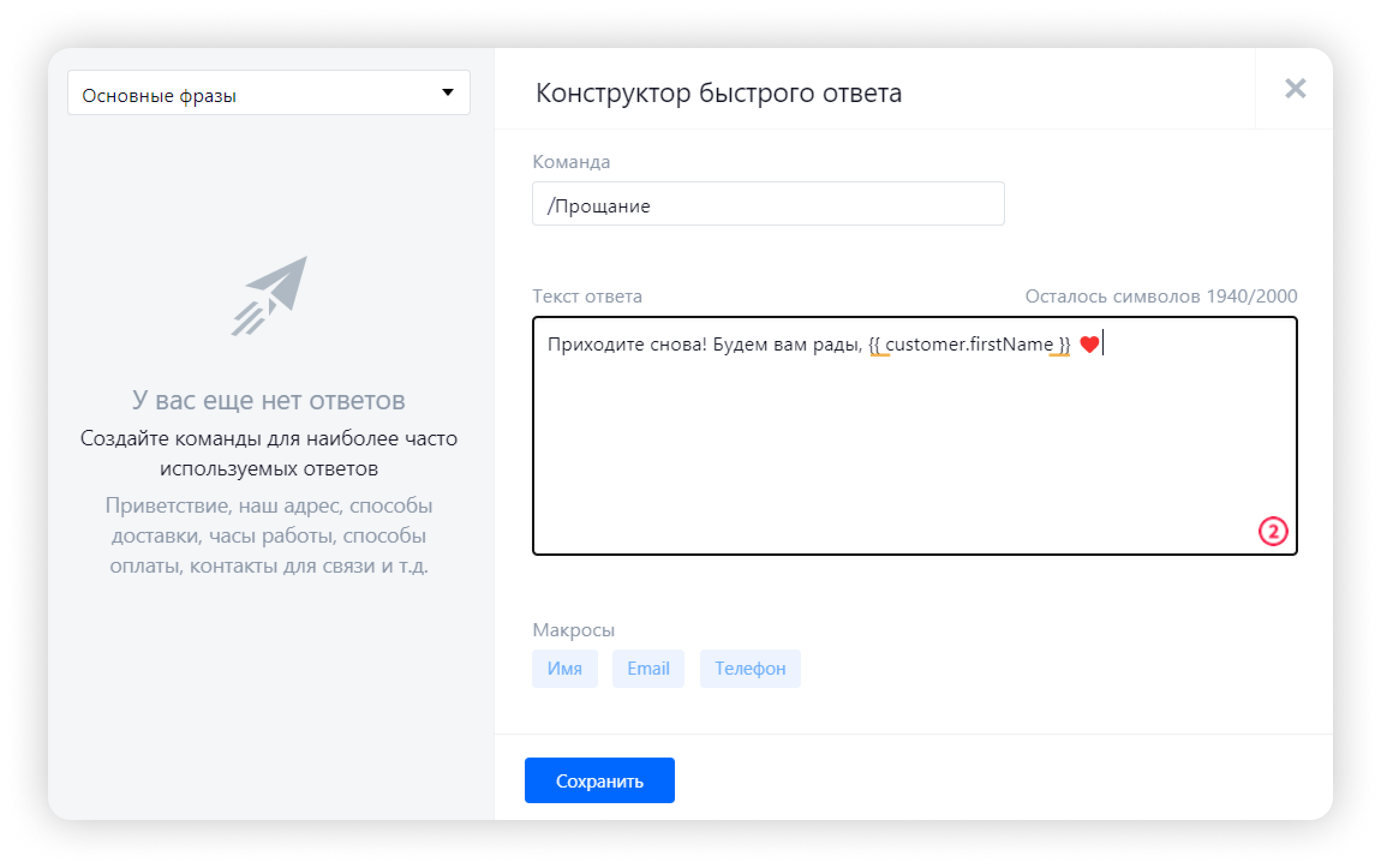Click the close (×) button top right

(1294, 88)
